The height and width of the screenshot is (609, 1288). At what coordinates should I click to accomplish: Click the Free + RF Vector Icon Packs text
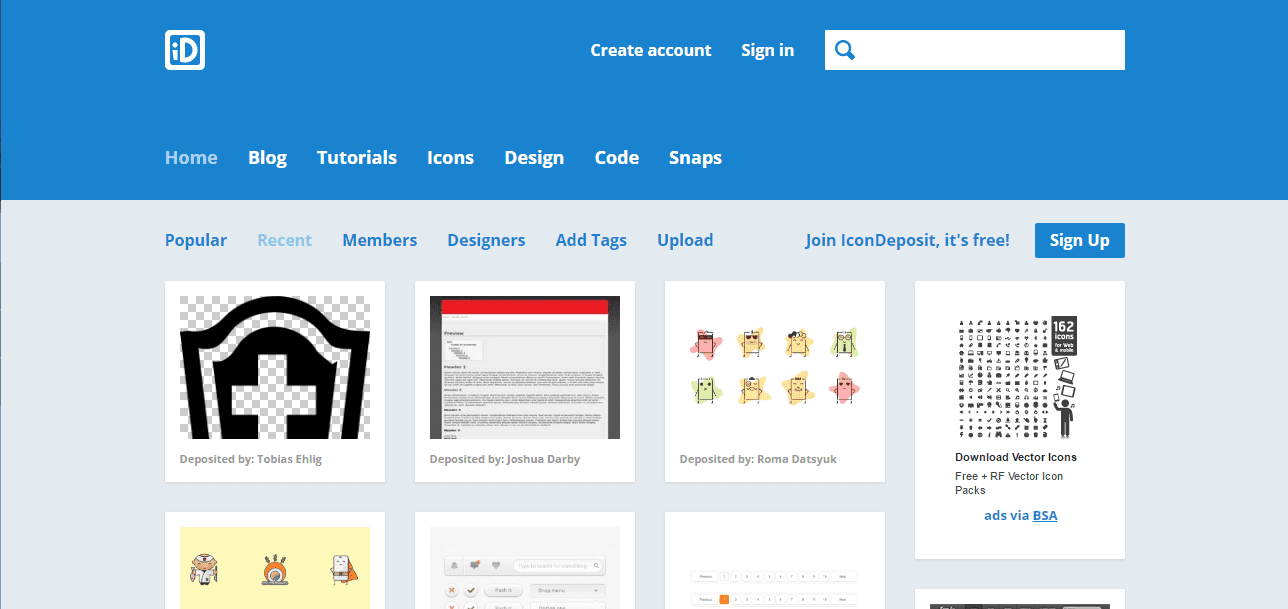1009,483
